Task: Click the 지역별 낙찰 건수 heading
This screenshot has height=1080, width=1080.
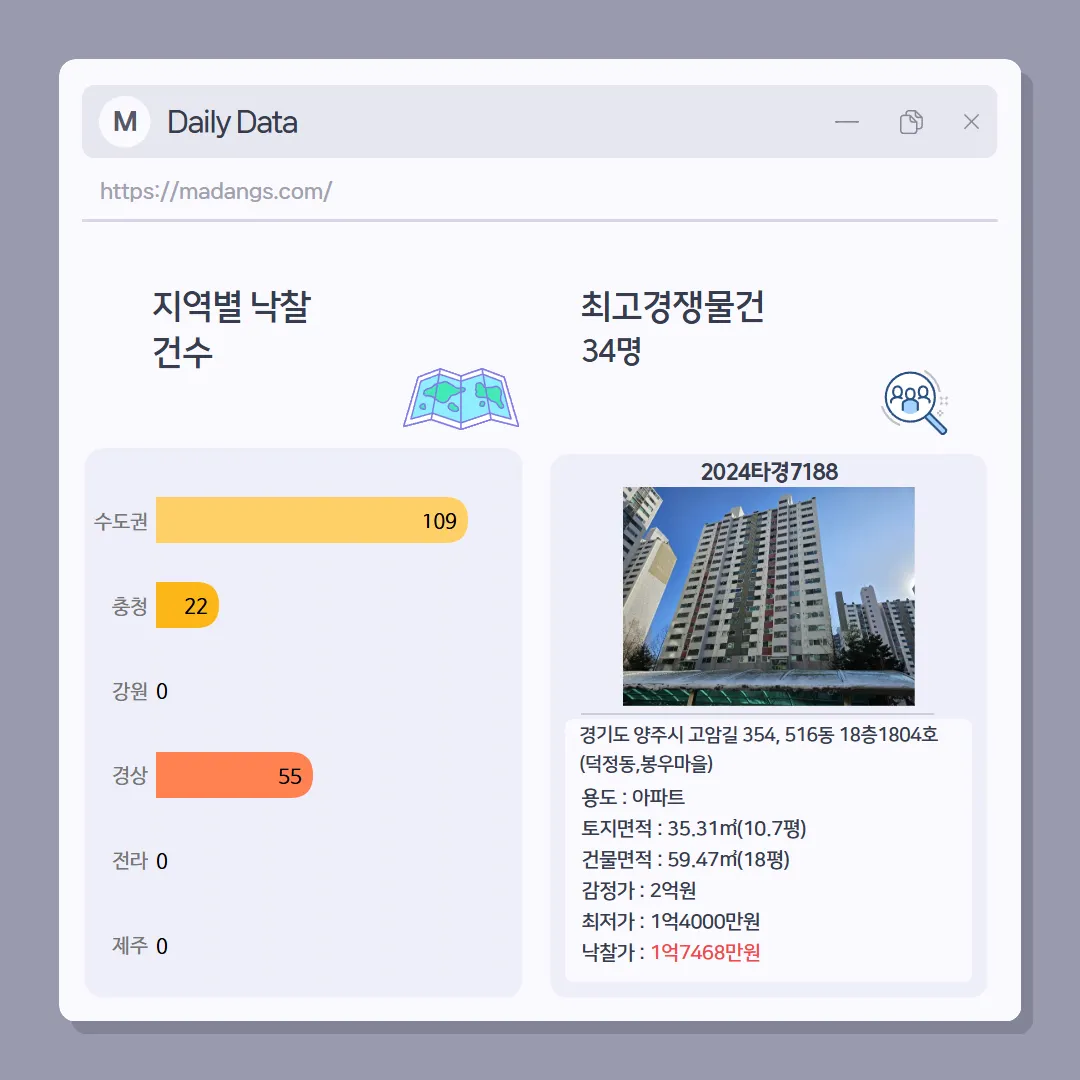Action: 231,329
